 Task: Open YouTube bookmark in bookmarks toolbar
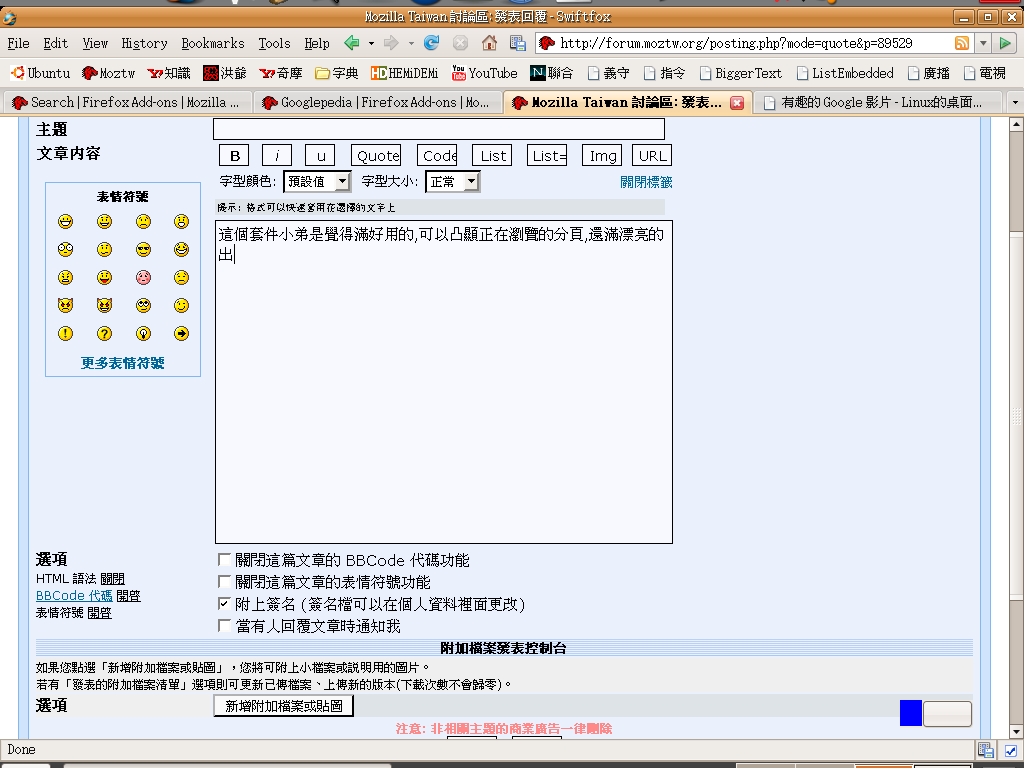point(484,73)
